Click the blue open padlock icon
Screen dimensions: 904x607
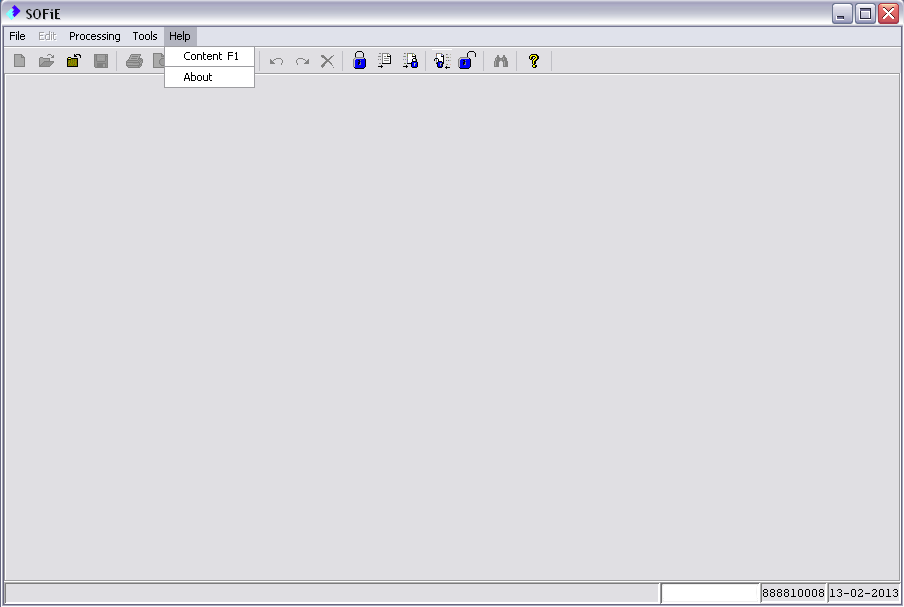(x=467, y=61)
